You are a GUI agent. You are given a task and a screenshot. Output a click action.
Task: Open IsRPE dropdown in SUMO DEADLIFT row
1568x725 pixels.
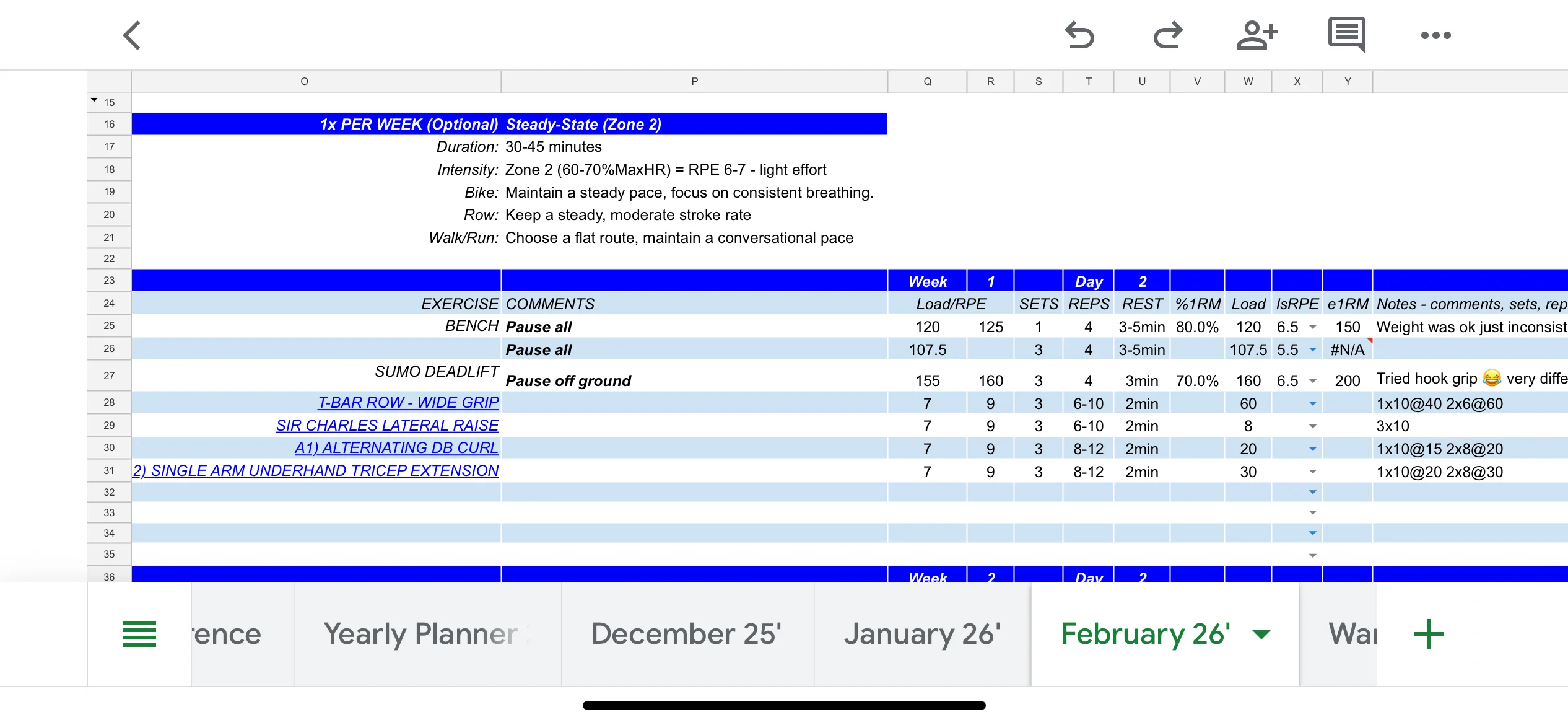1312,381
